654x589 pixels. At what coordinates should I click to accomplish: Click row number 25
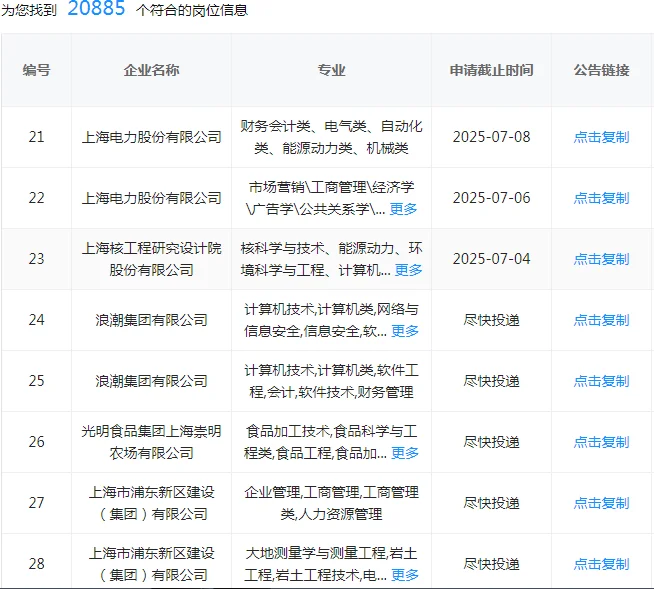tap(36, 381)
